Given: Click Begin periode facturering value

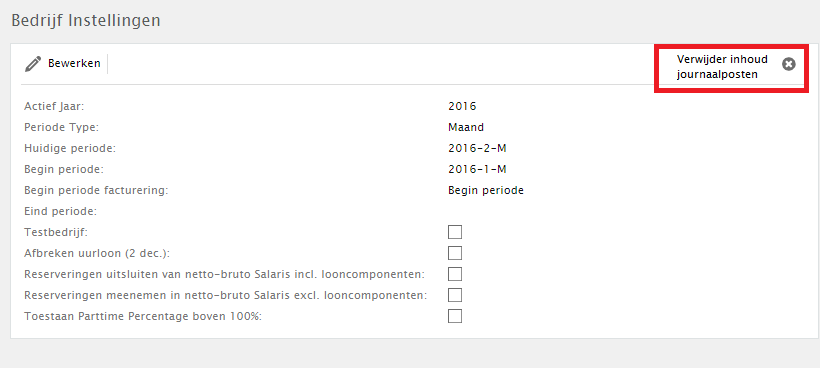Looking at the screenshot, I should pyautogui.click(x=486, y=190).
